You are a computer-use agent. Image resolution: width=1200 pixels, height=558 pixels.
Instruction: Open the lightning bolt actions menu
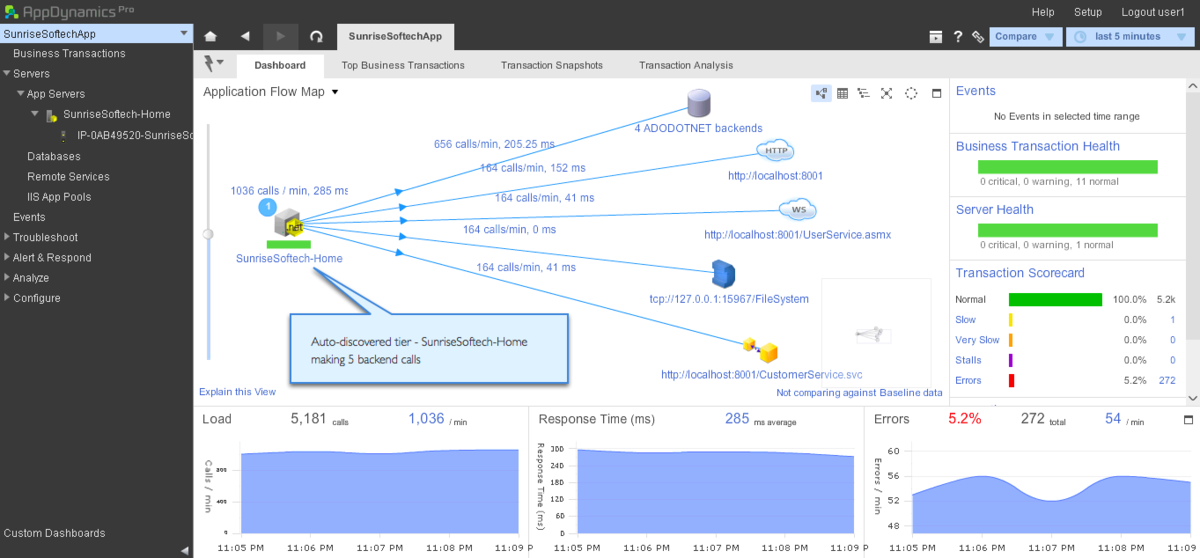point(213,64)
